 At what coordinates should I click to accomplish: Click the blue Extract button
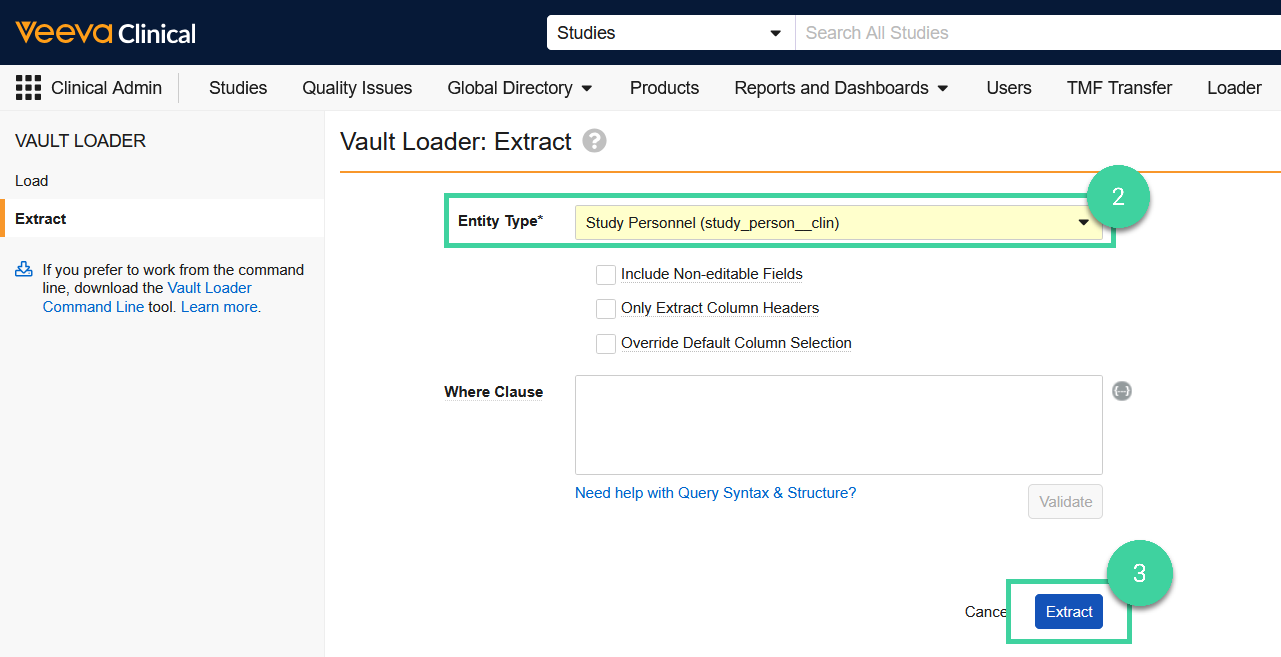click(x=1069, y=612)
